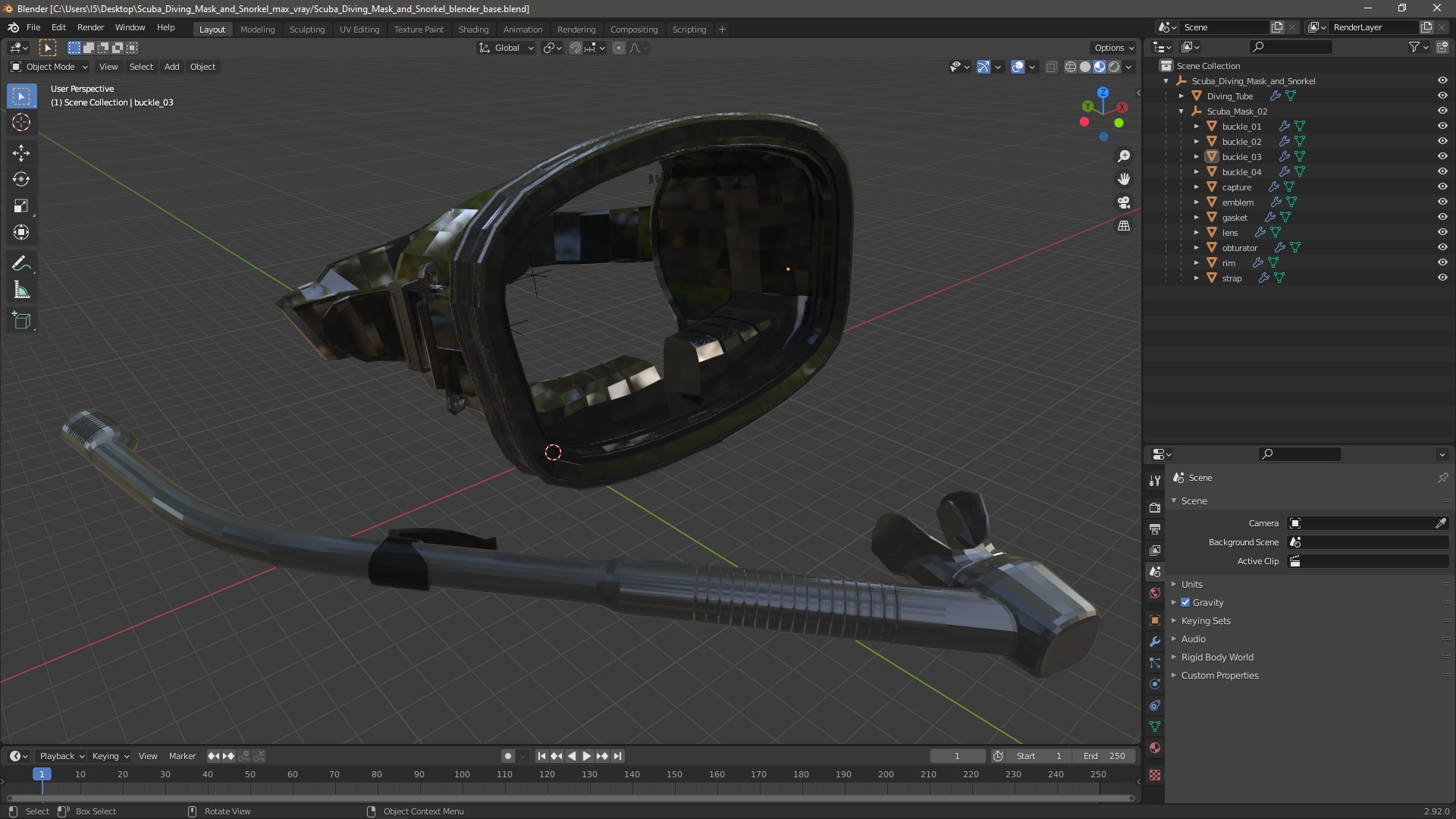Open the Object properties tab
This screenshot has width=1456, height=819.
pyautogui.click(x=1155, y=620)
